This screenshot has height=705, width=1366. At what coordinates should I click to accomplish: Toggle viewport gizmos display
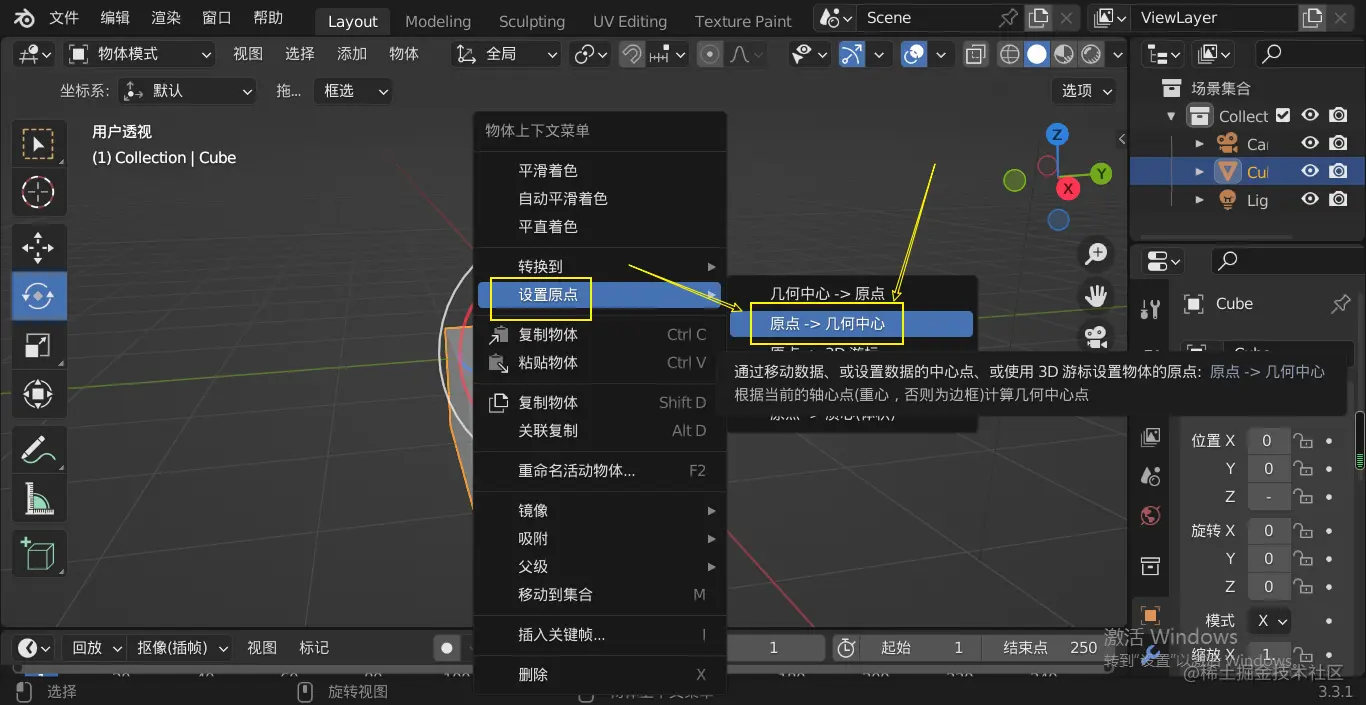(x=851, y=54)
